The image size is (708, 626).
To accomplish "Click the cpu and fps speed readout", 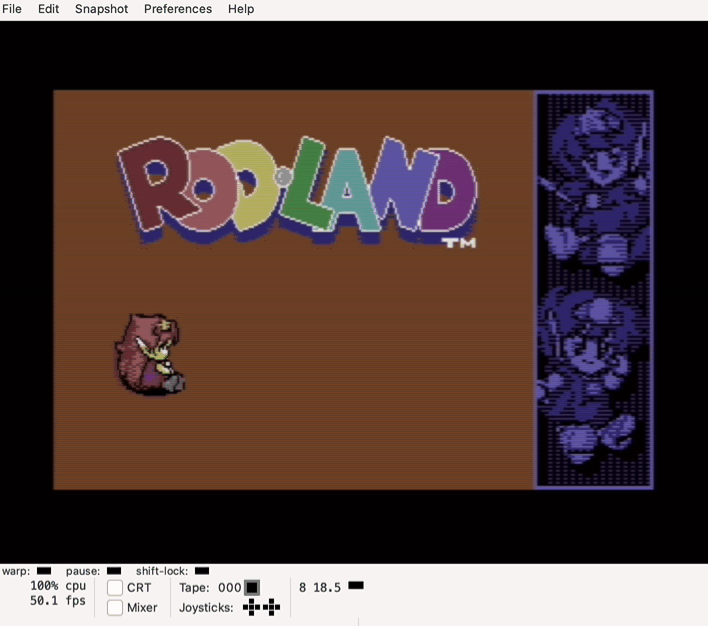I will click(x=58, y=594).
